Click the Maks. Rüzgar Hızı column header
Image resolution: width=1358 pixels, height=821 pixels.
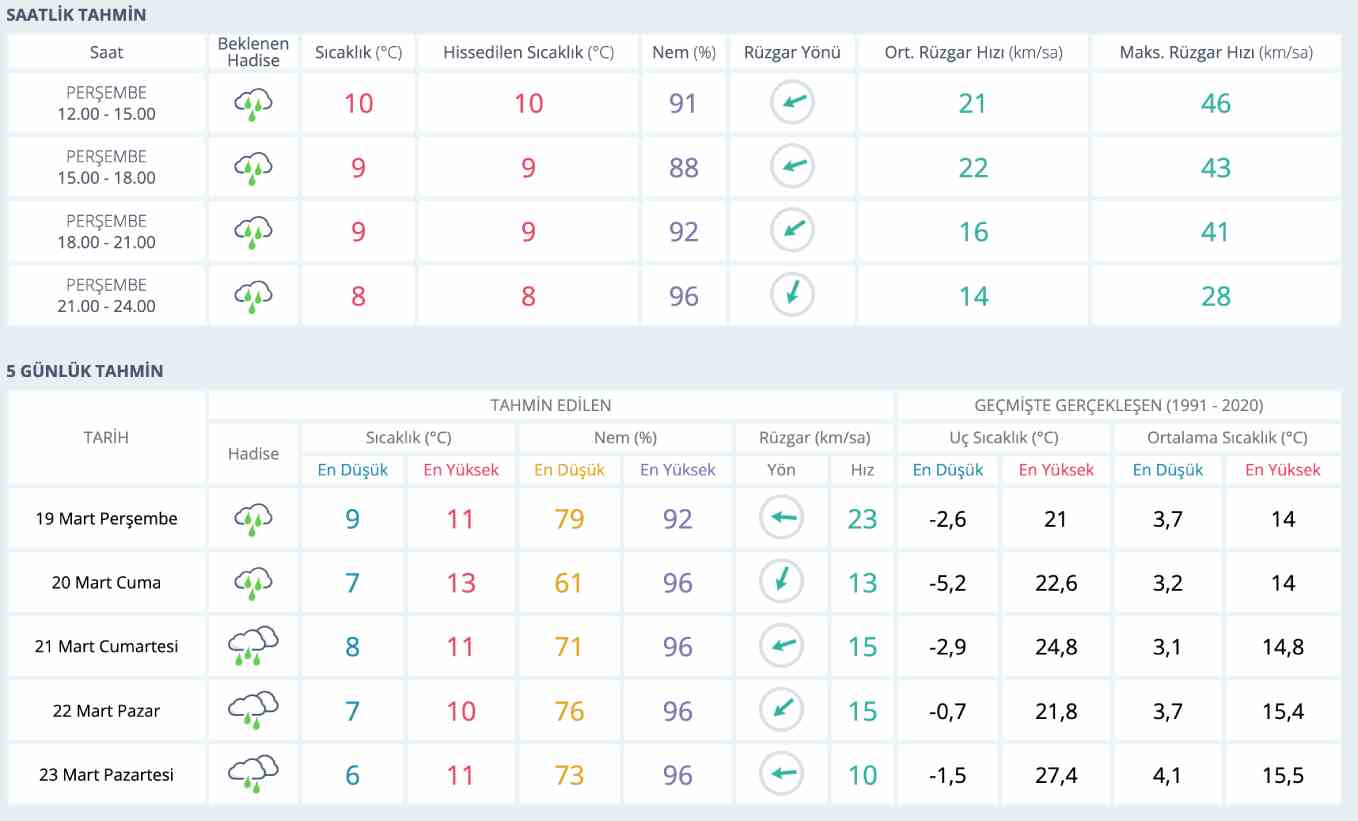pyautogui.click(x=1215, y=53)
